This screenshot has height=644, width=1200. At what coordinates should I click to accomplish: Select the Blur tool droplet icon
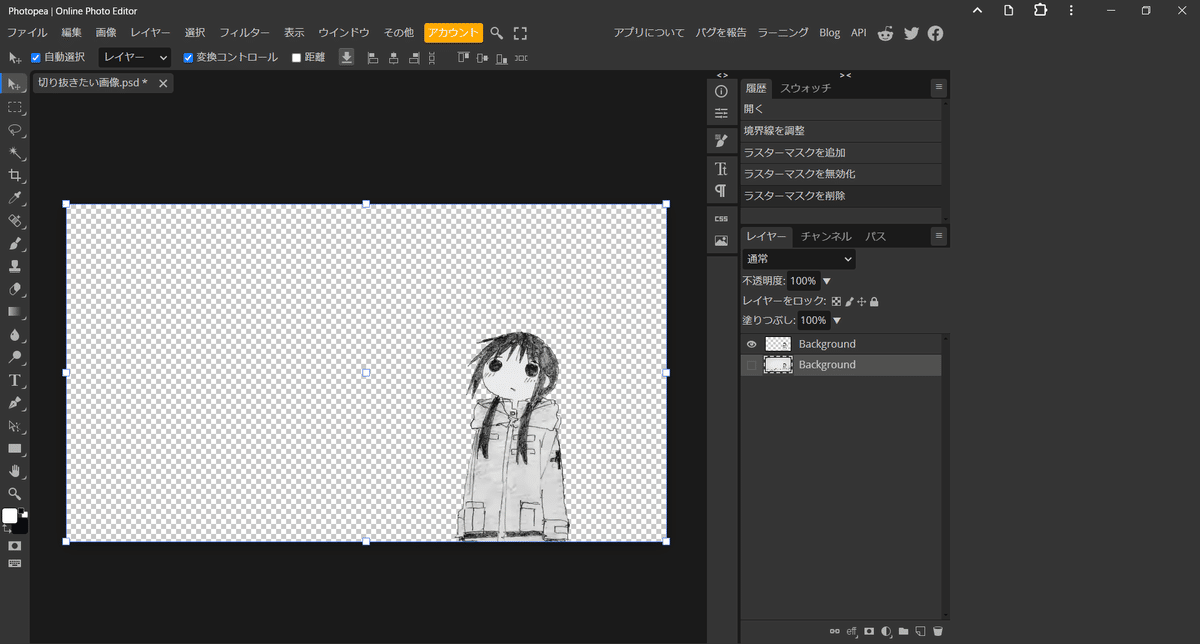click(14, 334)
